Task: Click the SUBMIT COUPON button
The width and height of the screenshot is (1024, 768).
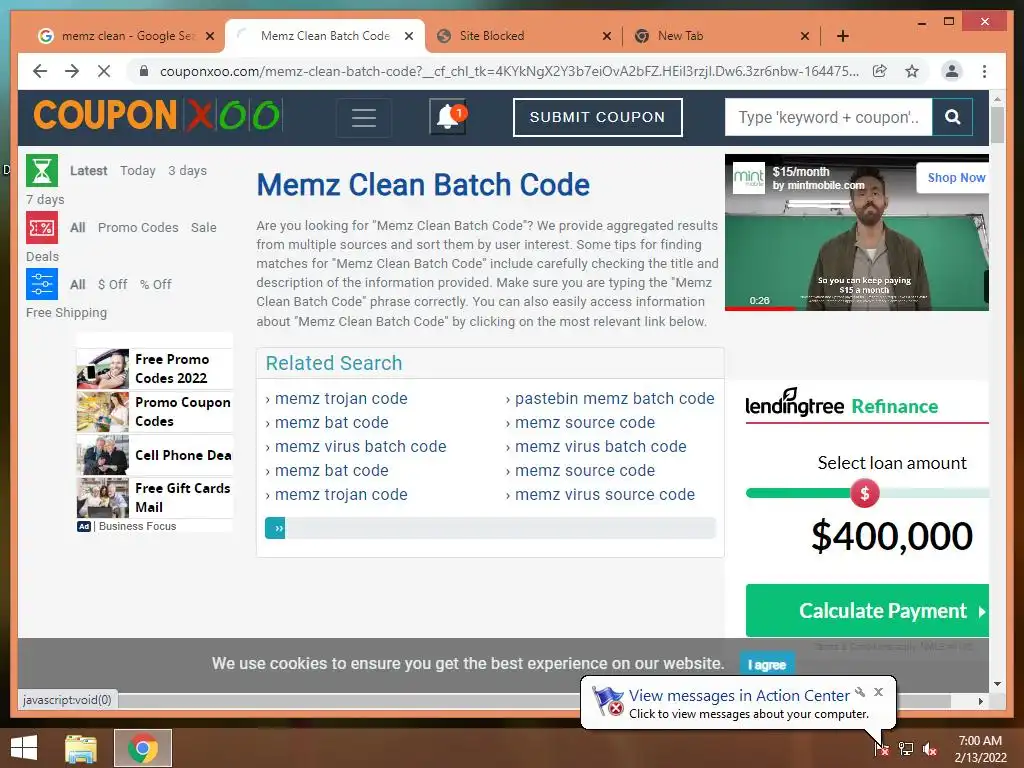Action: pyautogui.click(x=598, y=118)
